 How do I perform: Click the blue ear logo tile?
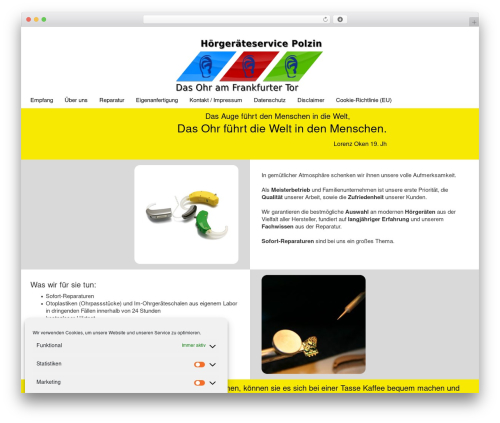point(206,66)
